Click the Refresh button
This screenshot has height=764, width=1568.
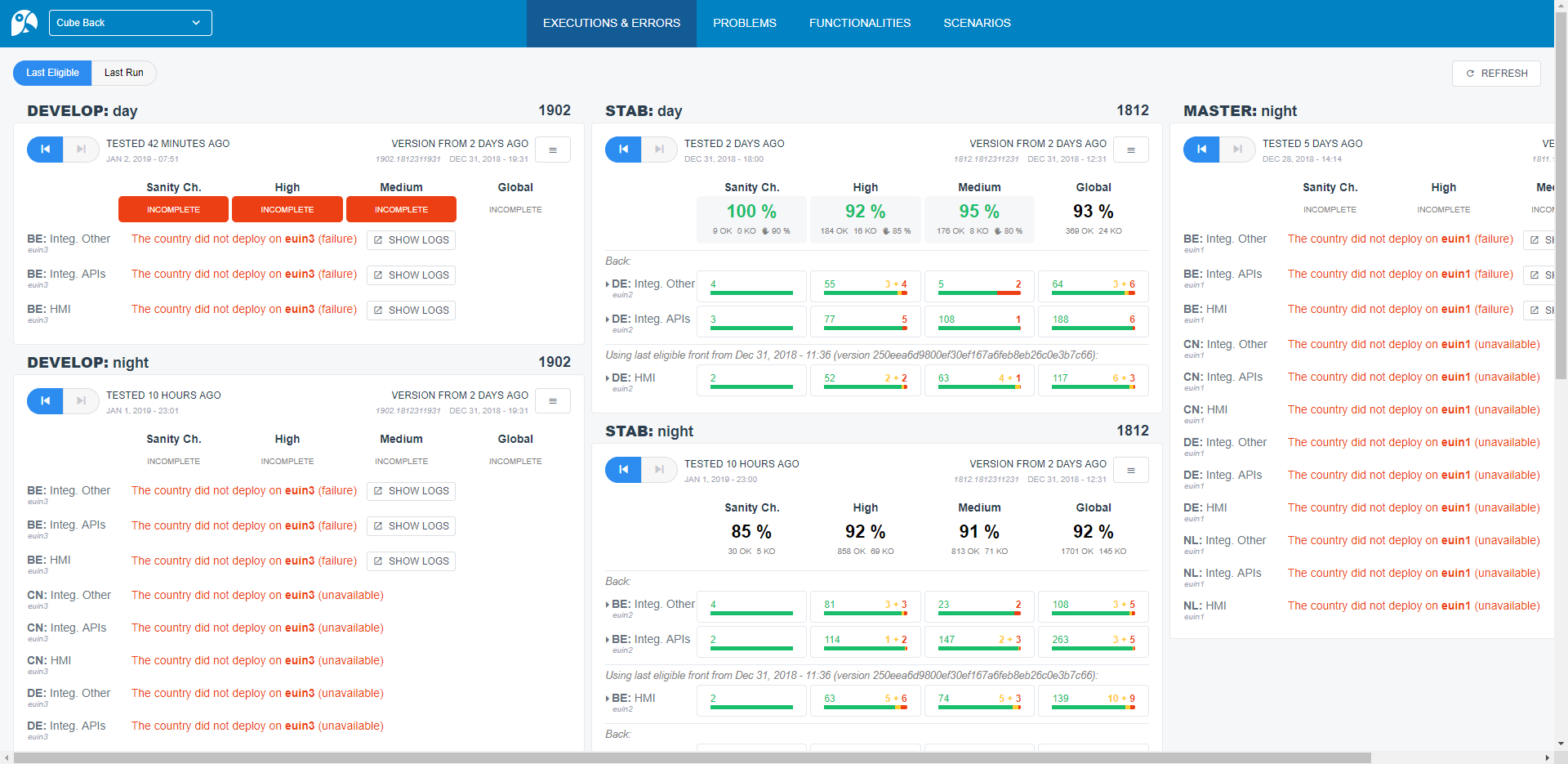(1496, 74)
